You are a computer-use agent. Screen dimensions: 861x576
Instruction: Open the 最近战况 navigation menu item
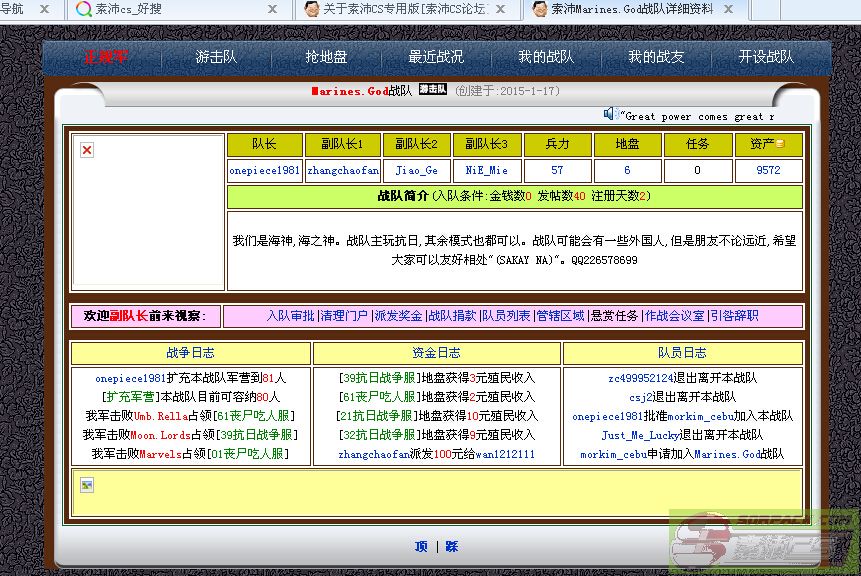click(436, 57)
